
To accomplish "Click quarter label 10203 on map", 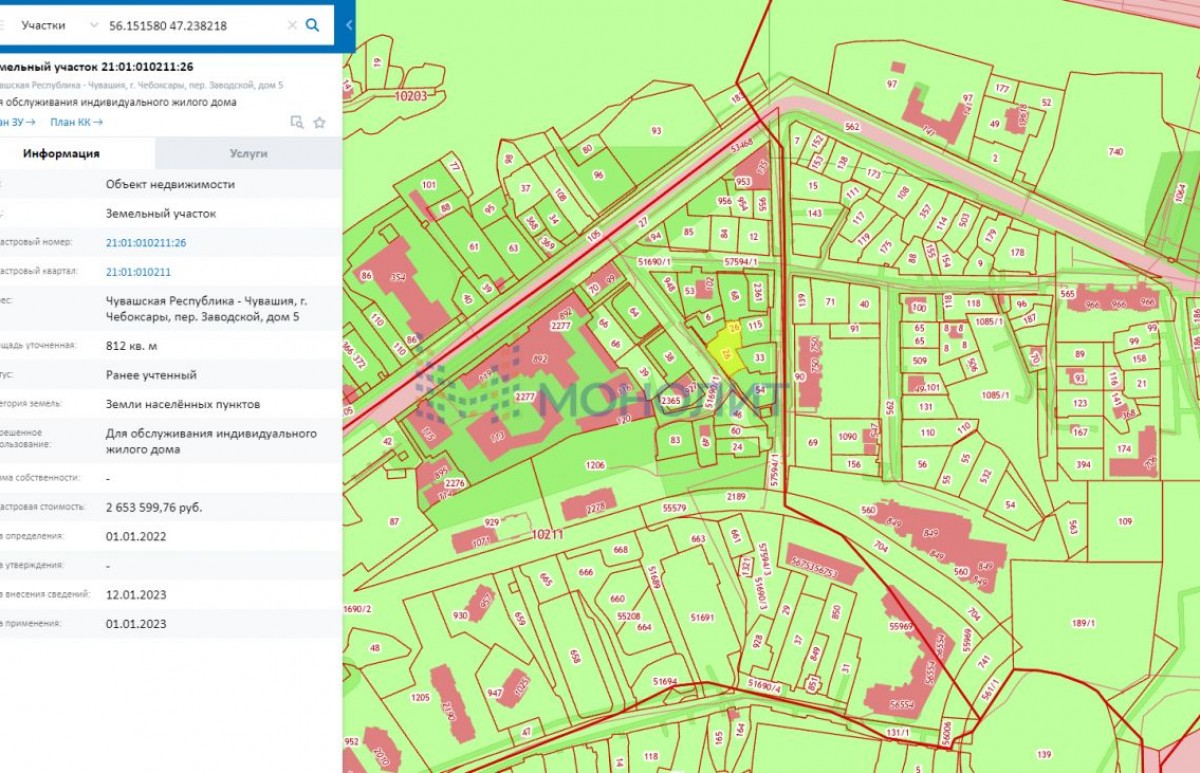I will click(x=411, y=96).
